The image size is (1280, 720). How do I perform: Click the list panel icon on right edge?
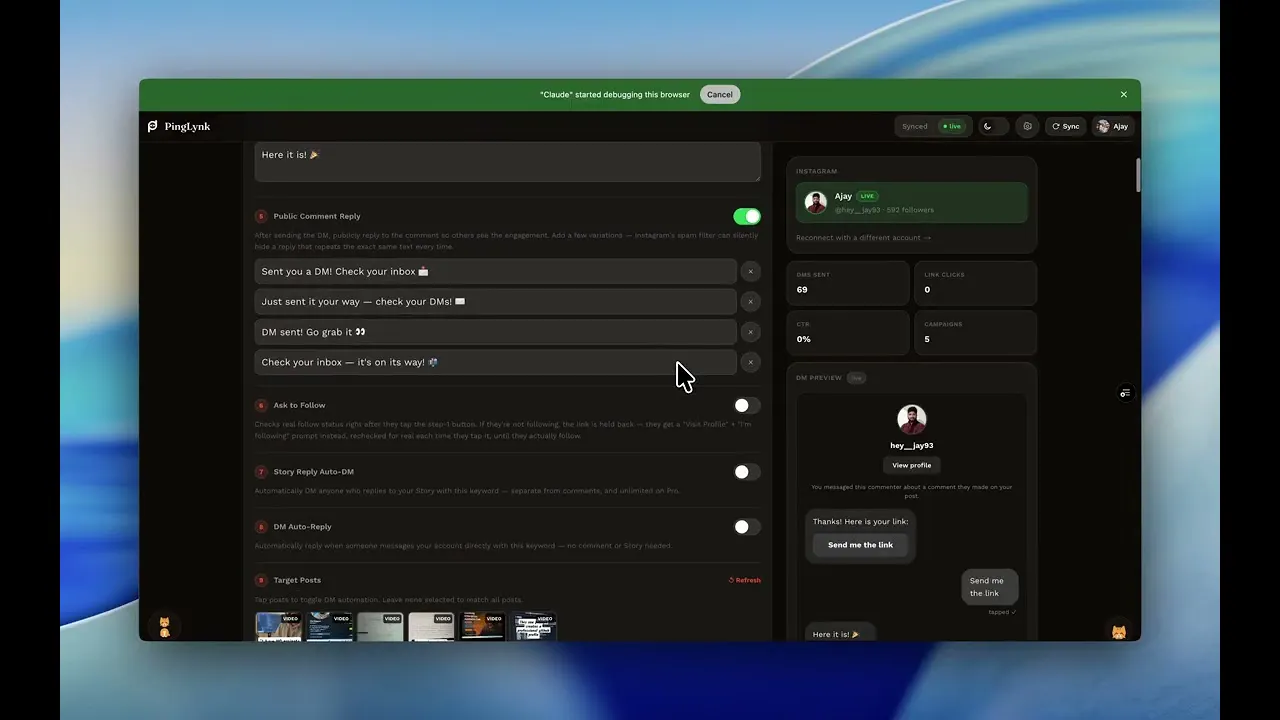point(1125,393)
